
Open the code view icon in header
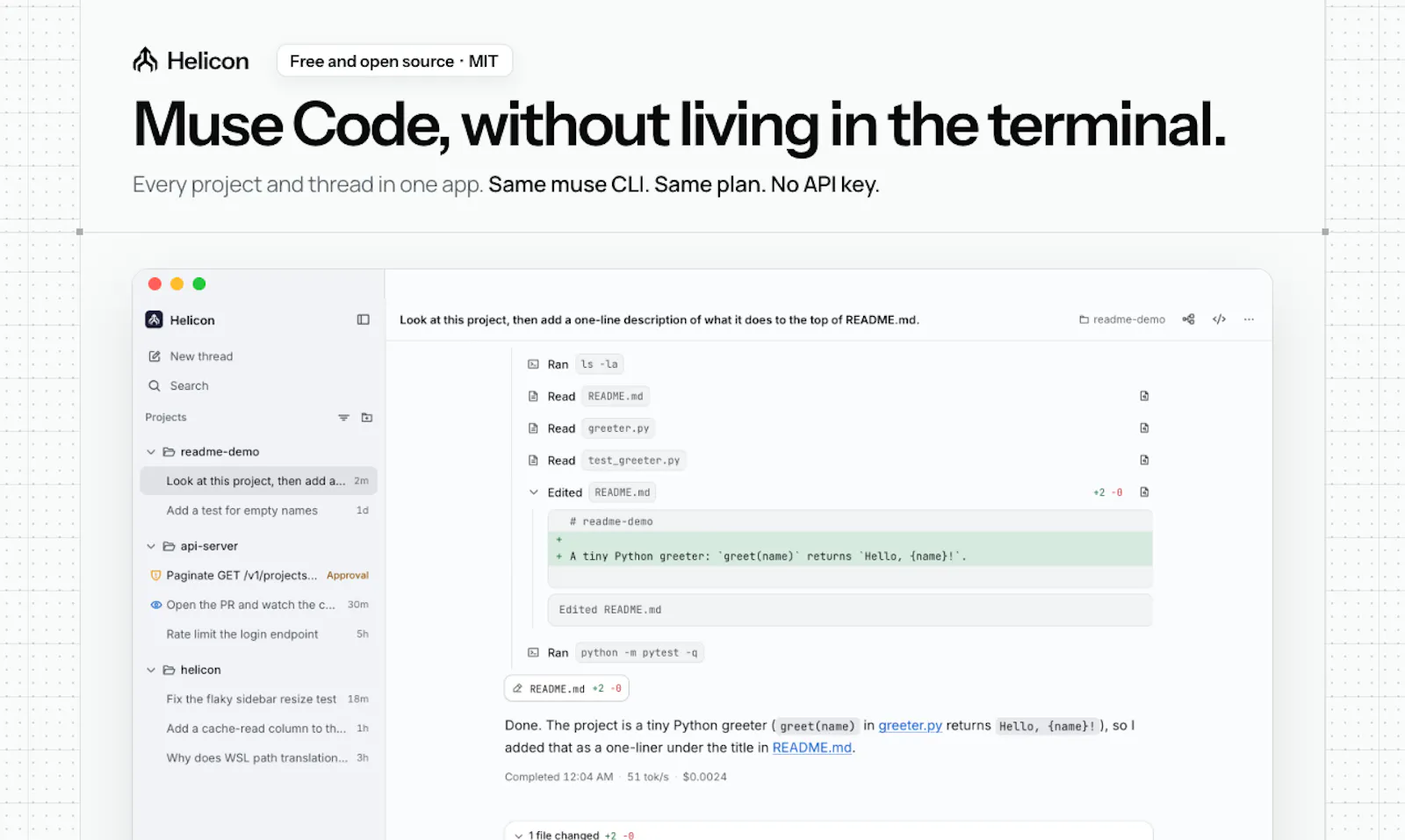[1219, 319]
